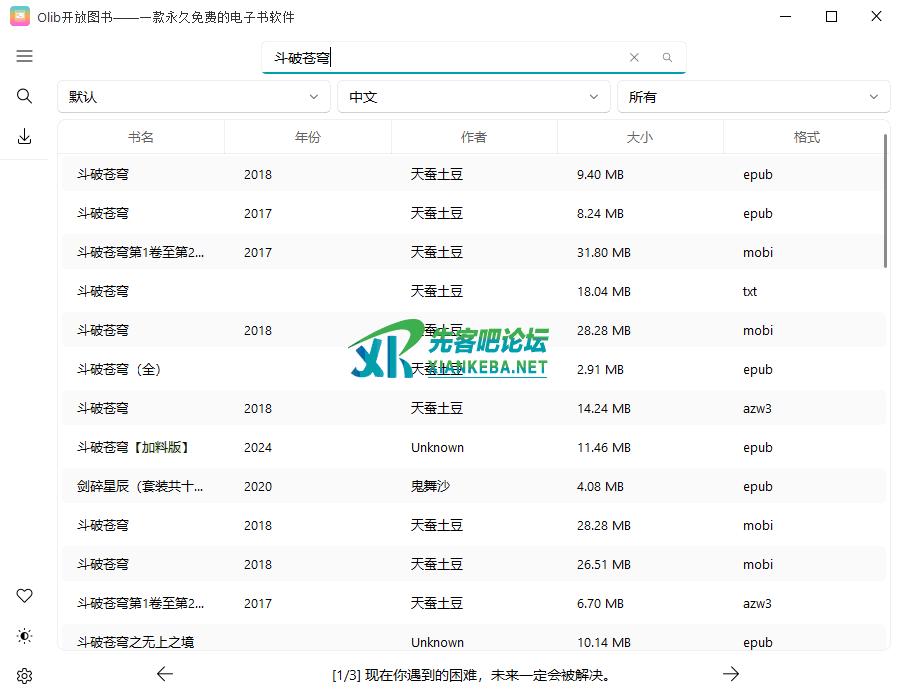Toggle light/dark theme icon
The width and height of the screenshot is (900, 700).
[x=25, y=636]
